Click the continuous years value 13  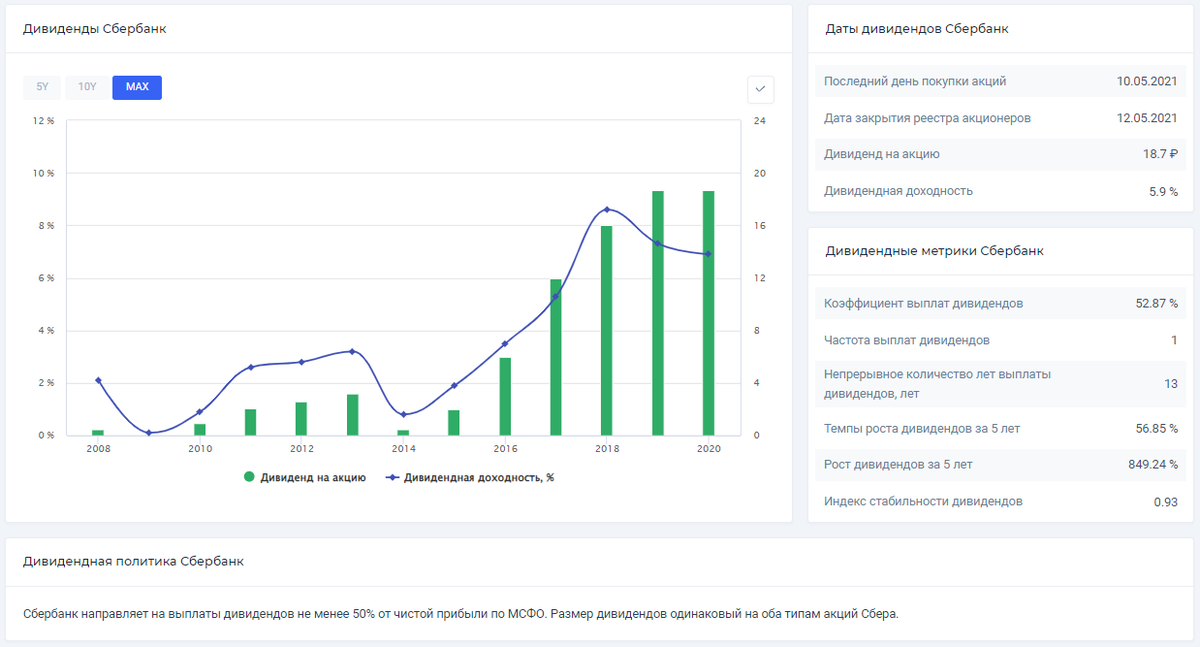click(1171, 384)
